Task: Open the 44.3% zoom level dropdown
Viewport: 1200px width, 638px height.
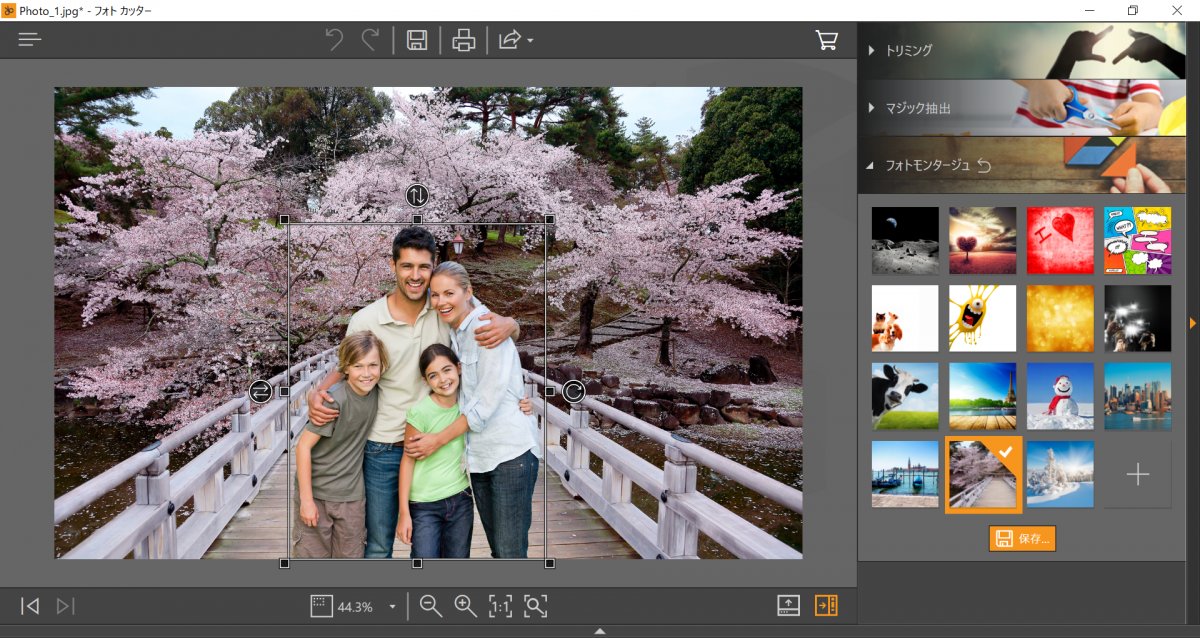Action: 392,606
